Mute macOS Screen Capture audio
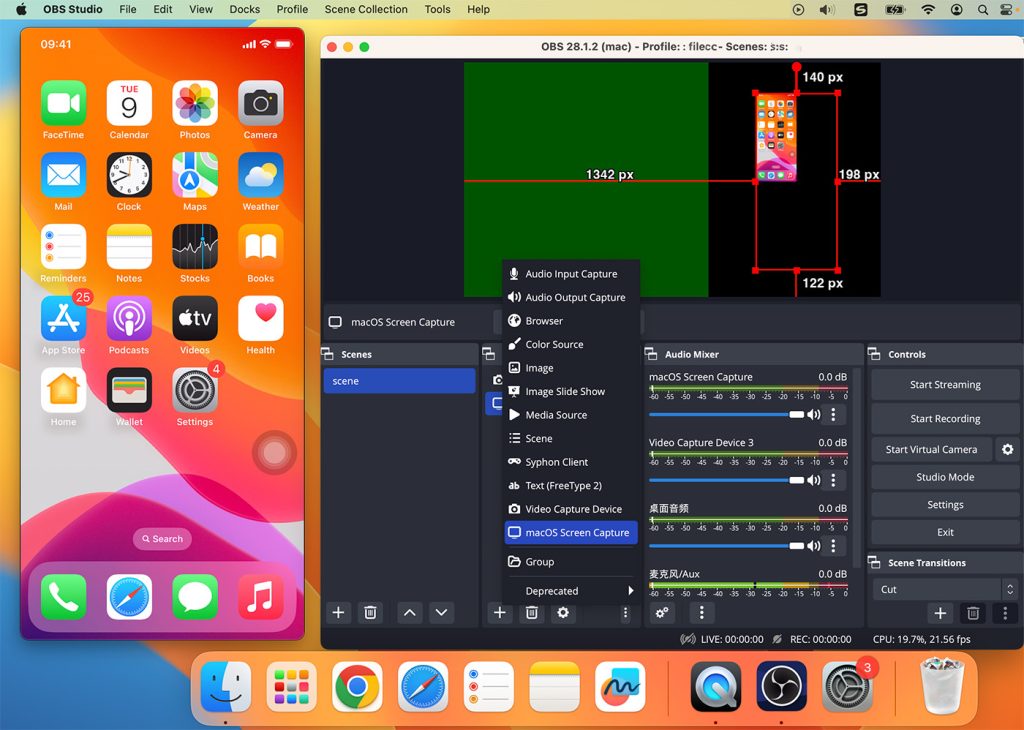 pyautogui.click(x=814, y=415)
